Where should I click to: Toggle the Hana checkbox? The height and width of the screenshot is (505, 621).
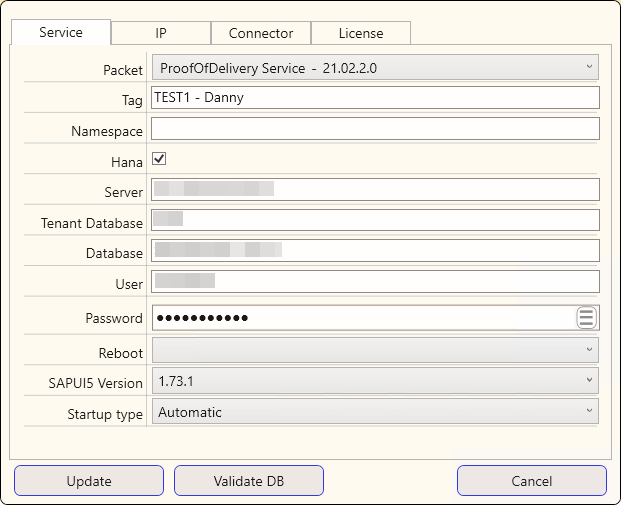[x=159, y=159]
